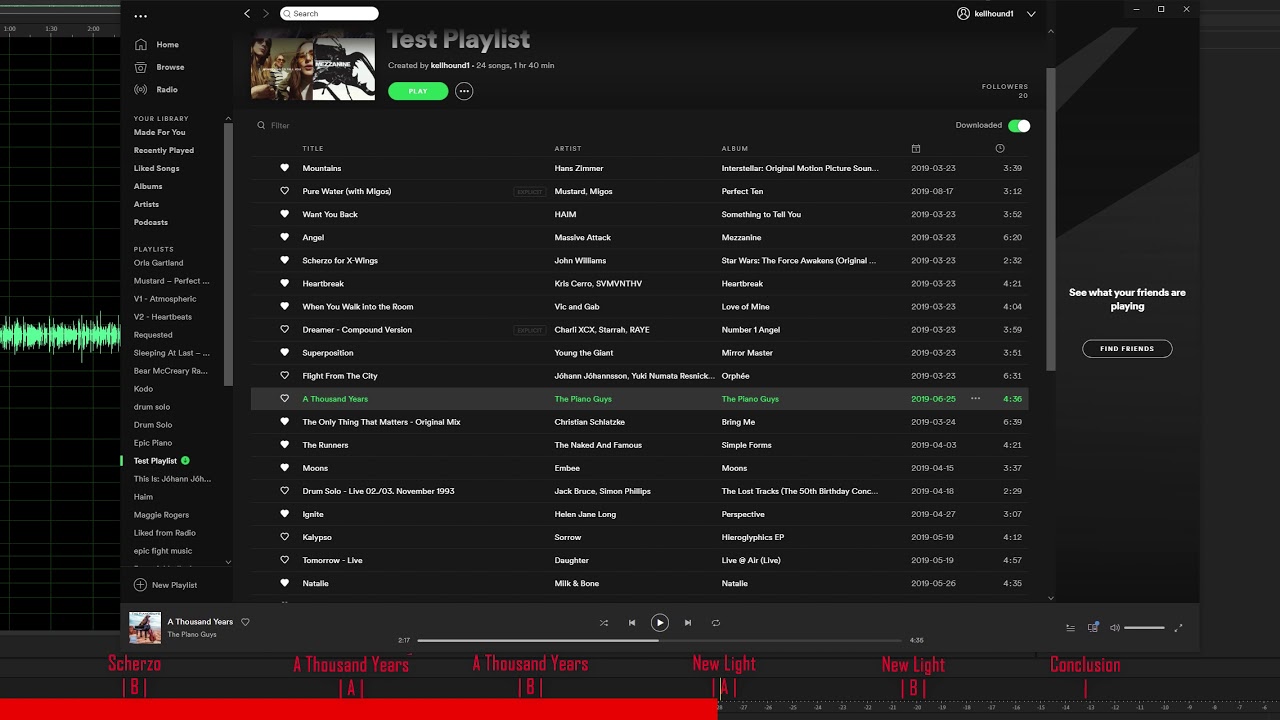This screenshot has height=720, width=1280.
Task: Skip to previous track
Action: (x=632, y=623)
